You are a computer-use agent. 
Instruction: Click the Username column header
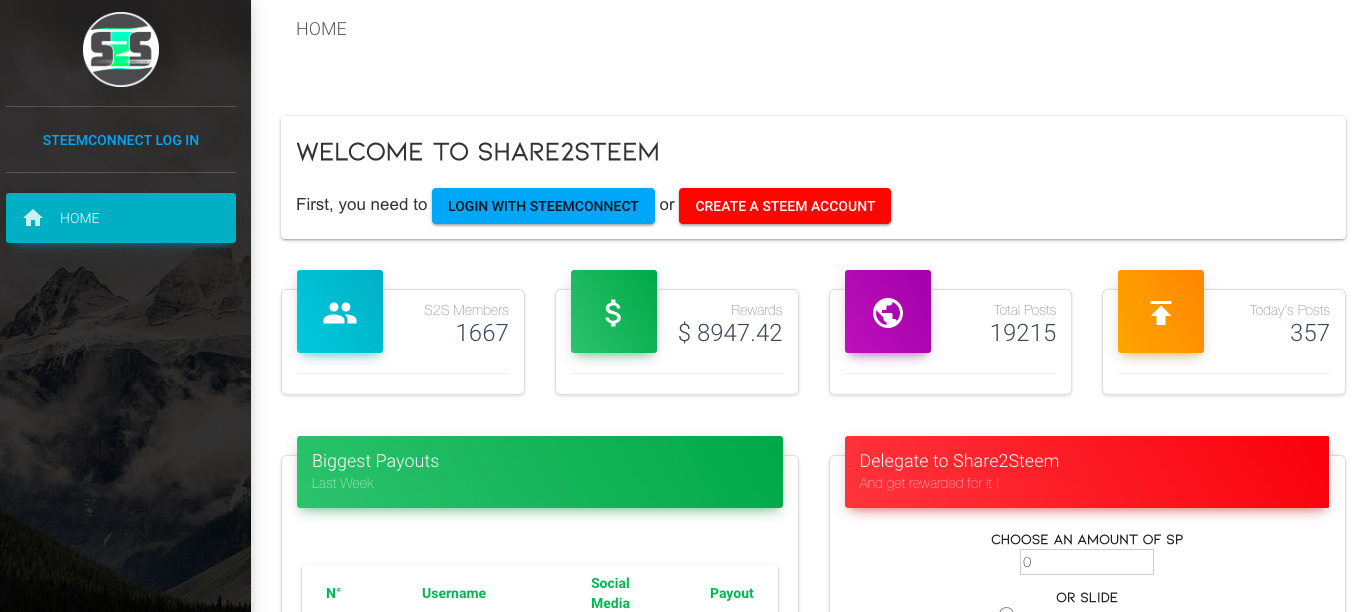pyautogui.click(x=454, y=593)
